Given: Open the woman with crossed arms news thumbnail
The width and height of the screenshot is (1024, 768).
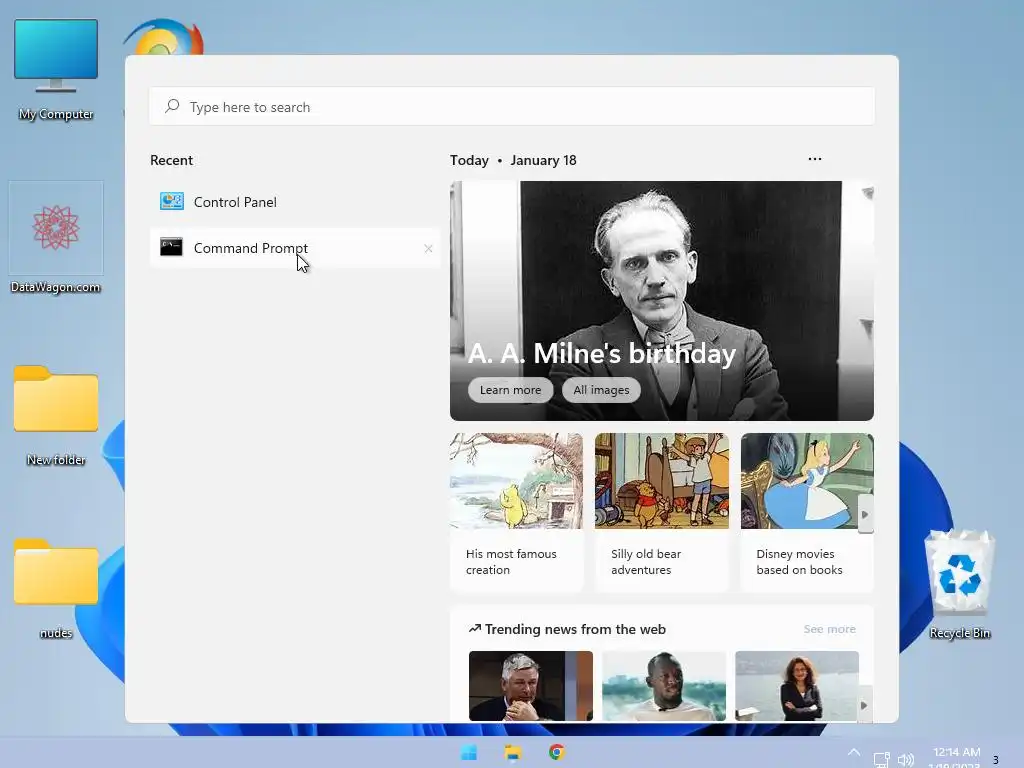Looking at the screenshot, I should coord(797,686).
